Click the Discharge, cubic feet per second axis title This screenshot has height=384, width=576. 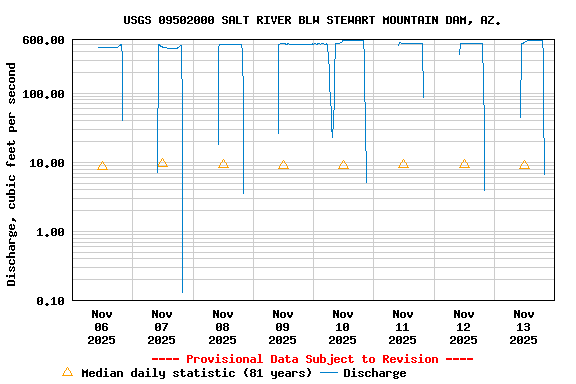point(11,174)
